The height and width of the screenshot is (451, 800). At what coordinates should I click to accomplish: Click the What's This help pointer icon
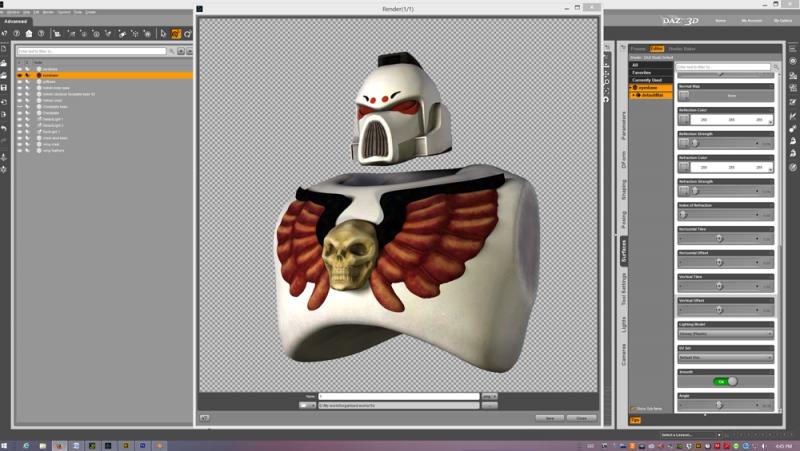pyautogui.click(x=5, y=34)
